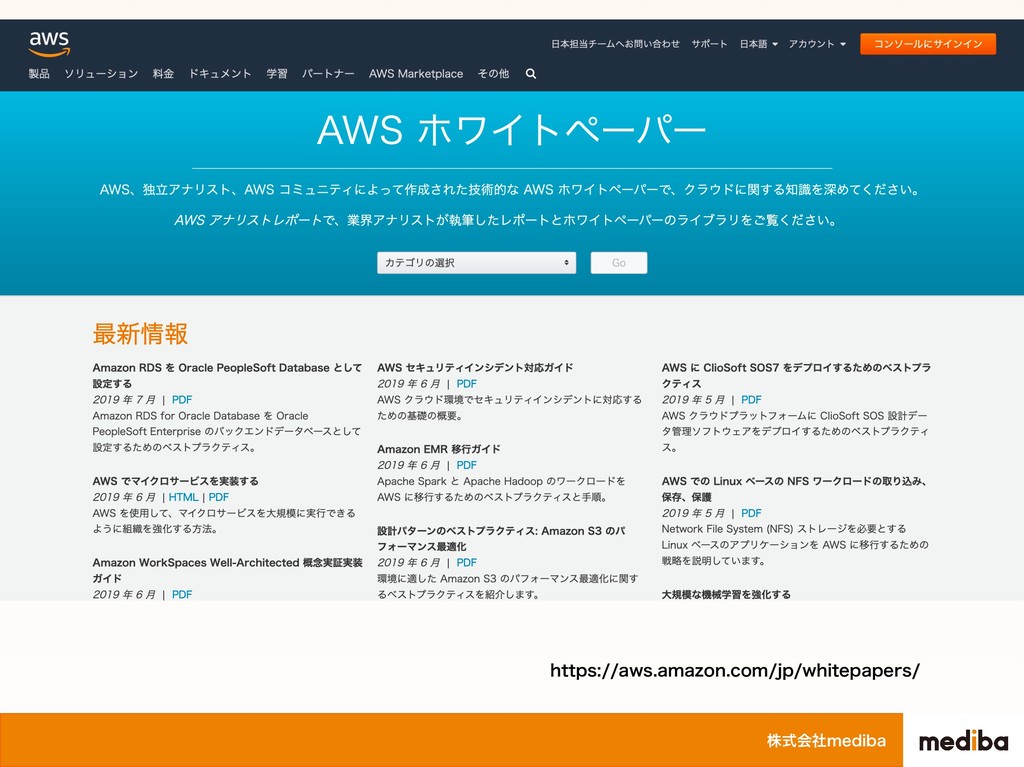1024x767 pixels.
Task: Click the aws.amazon.com/jp/whitepapers URL text
Action: tap(735, 670)
